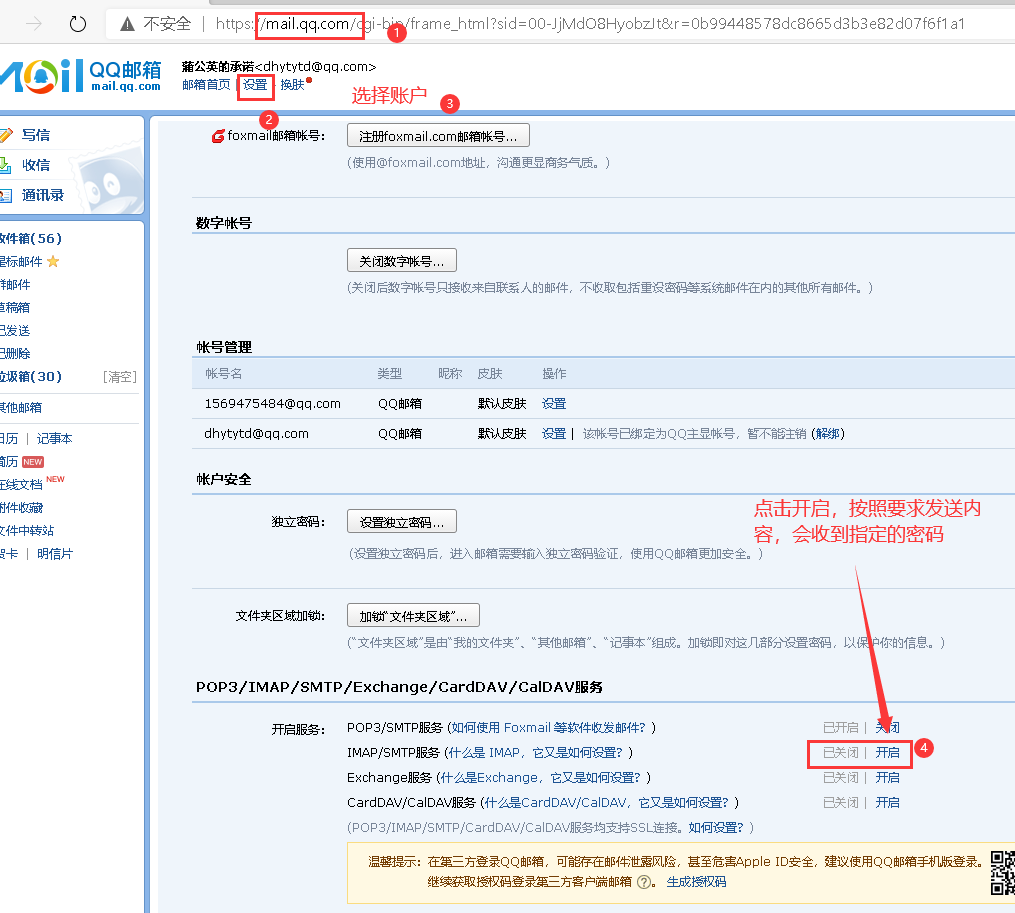Viewport: 1015px width, 913px height.
Task: Check for new mail via 收信
Action: point(36,165)
